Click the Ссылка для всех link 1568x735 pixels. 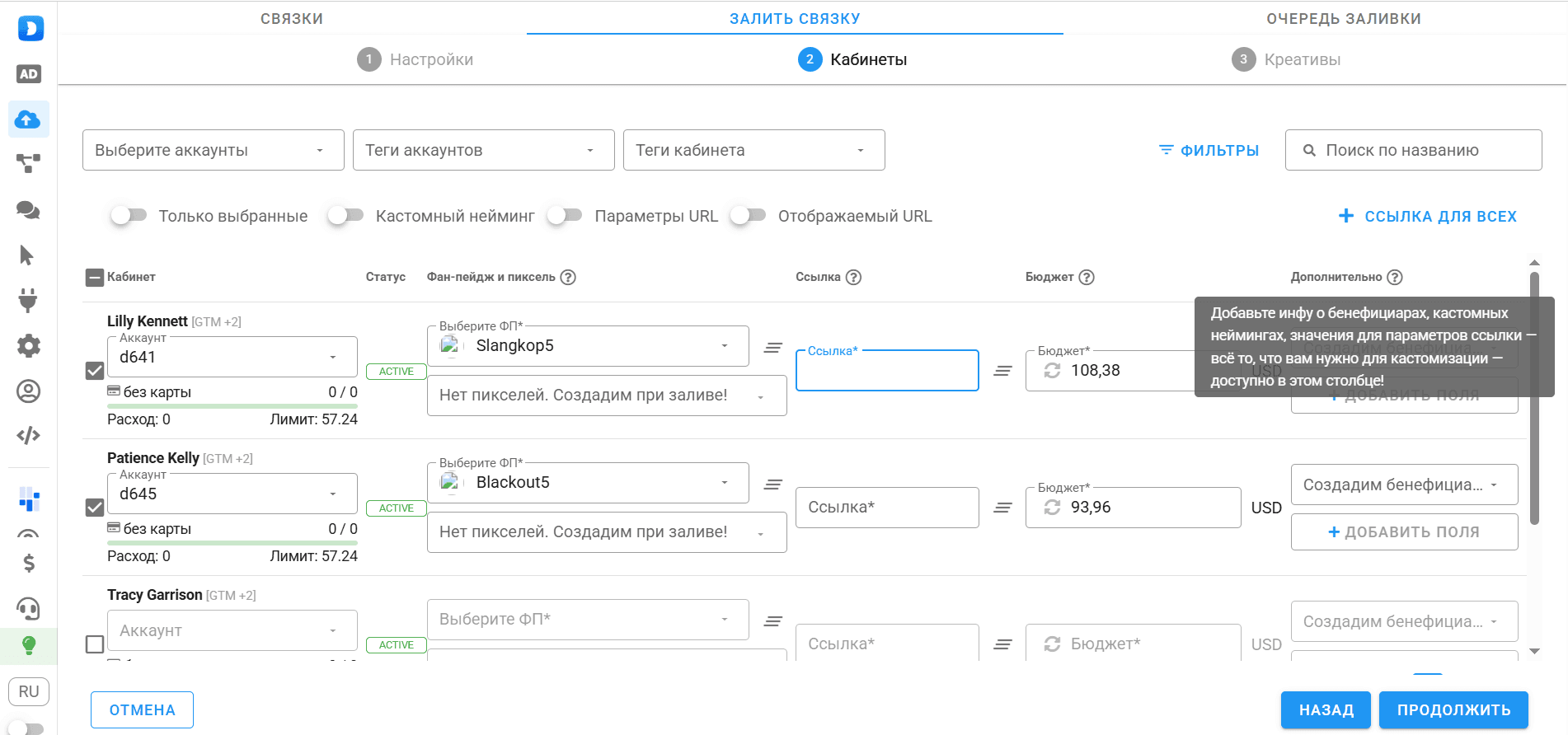coord(1427,216)
